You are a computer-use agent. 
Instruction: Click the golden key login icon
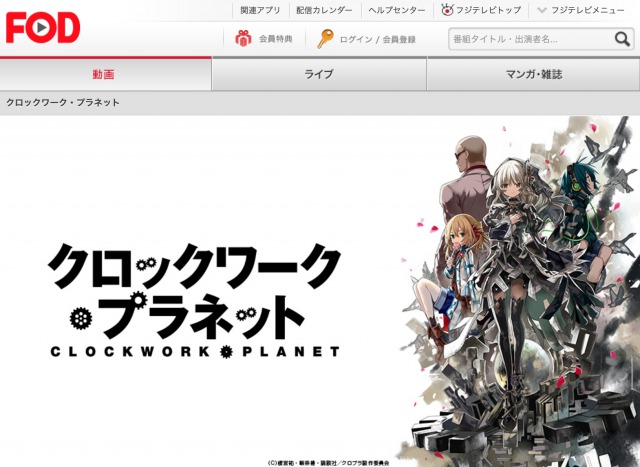325,39
